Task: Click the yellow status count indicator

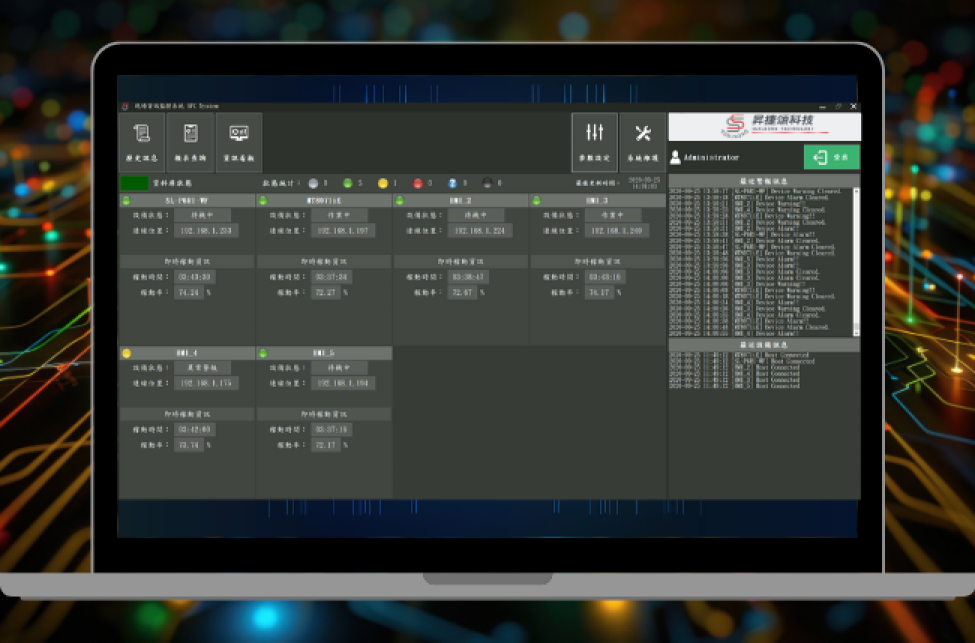Action: pyautogui.click(x=382, y=184)
